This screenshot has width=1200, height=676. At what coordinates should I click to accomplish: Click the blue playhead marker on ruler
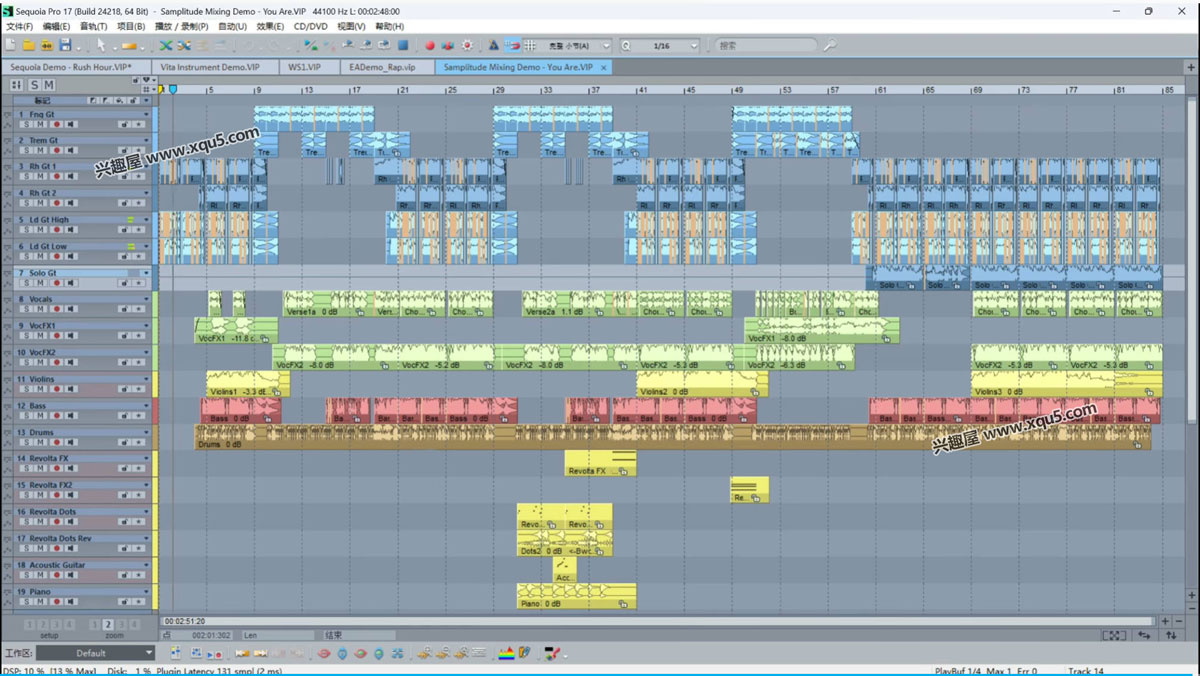tap(172, 90)
